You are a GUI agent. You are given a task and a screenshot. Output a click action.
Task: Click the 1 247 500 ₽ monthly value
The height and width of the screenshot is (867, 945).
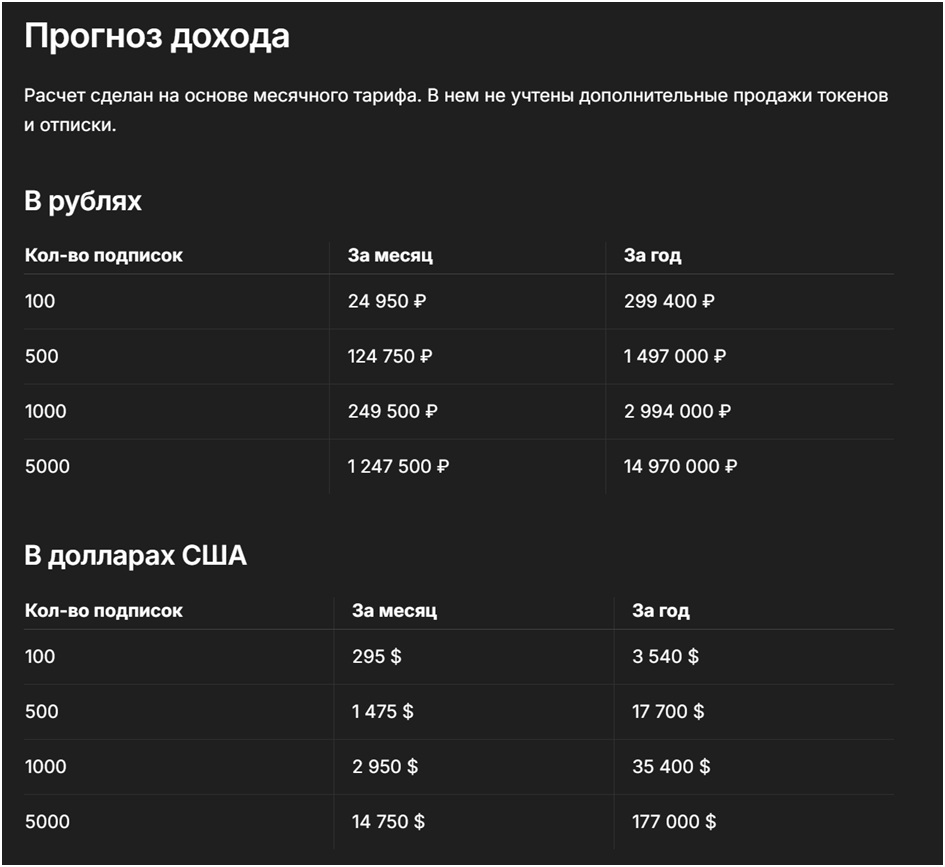tap(398, 466)
